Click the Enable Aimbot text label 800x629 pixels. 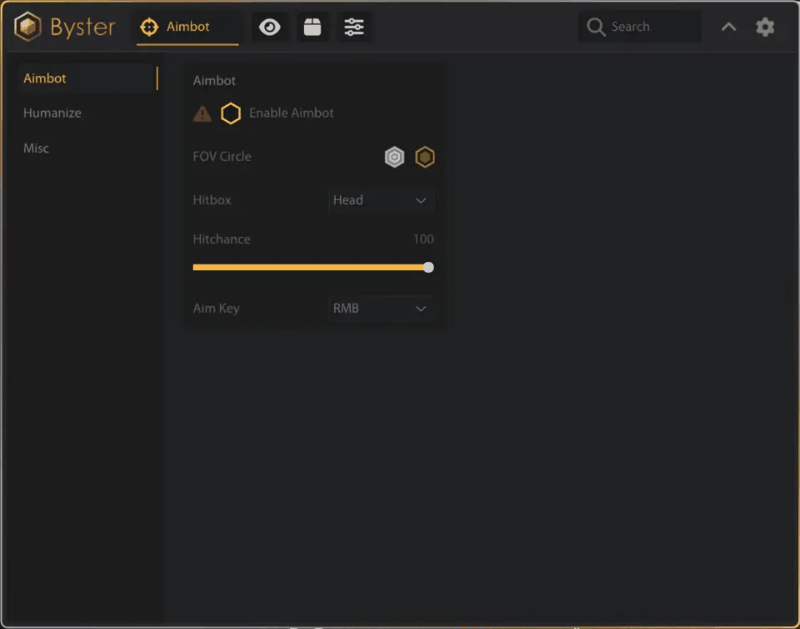pos(291,114)
